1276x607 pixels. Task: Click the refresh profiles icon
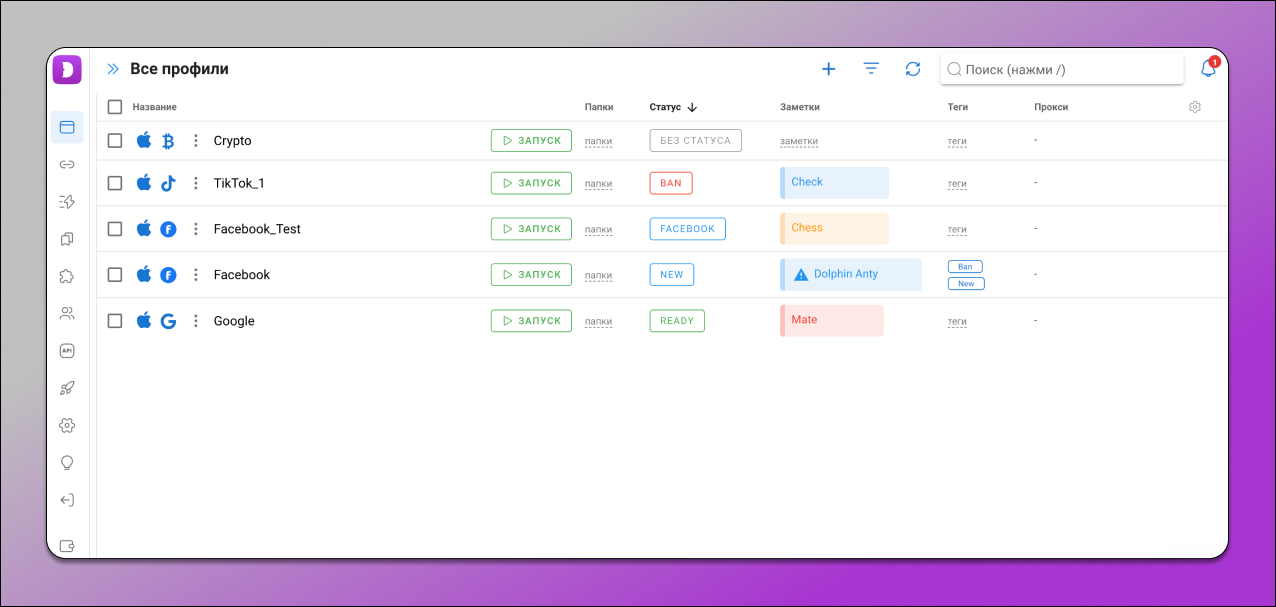tap(913, 69)
